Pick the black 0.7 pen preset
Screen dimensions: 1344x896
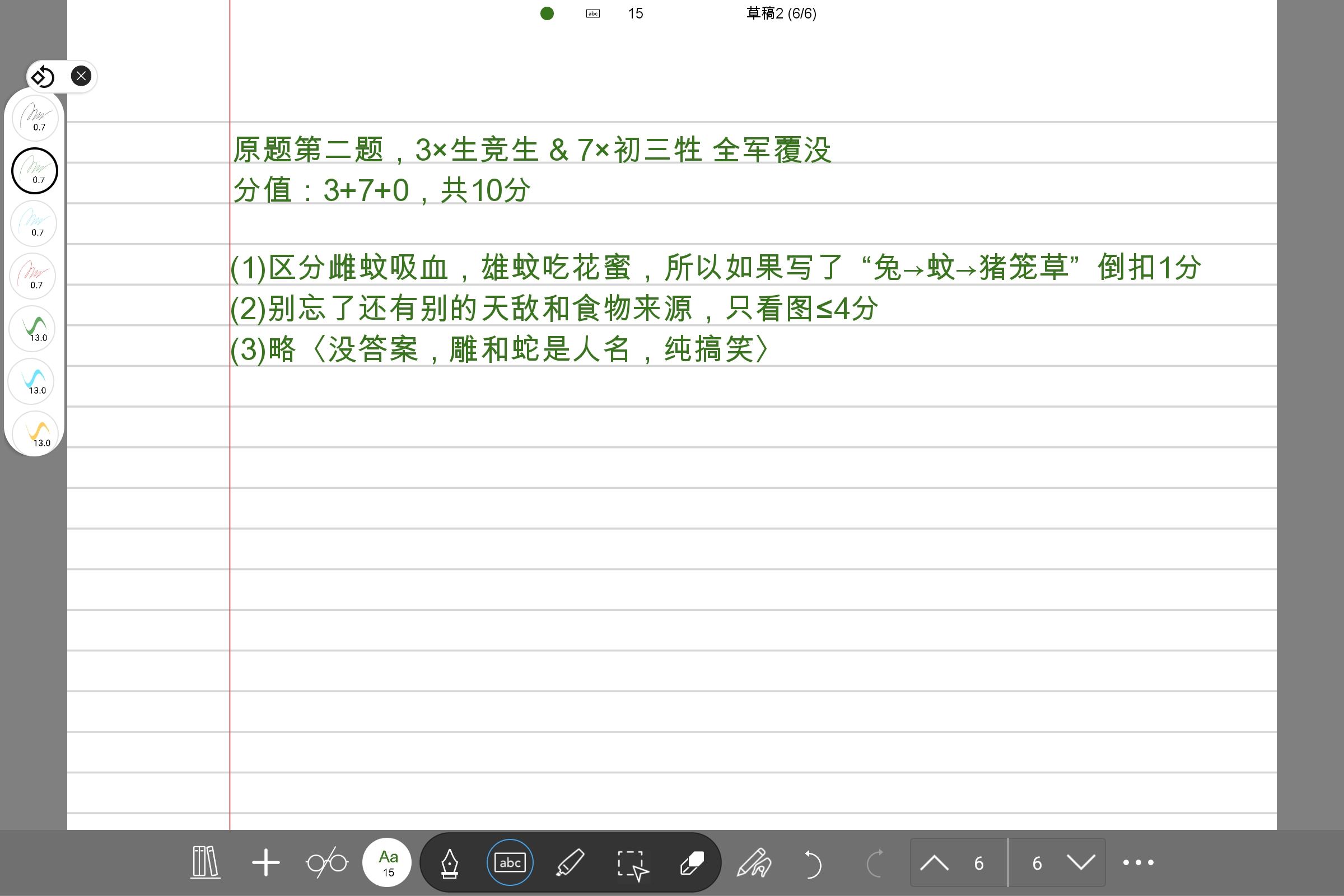(35, 118)
